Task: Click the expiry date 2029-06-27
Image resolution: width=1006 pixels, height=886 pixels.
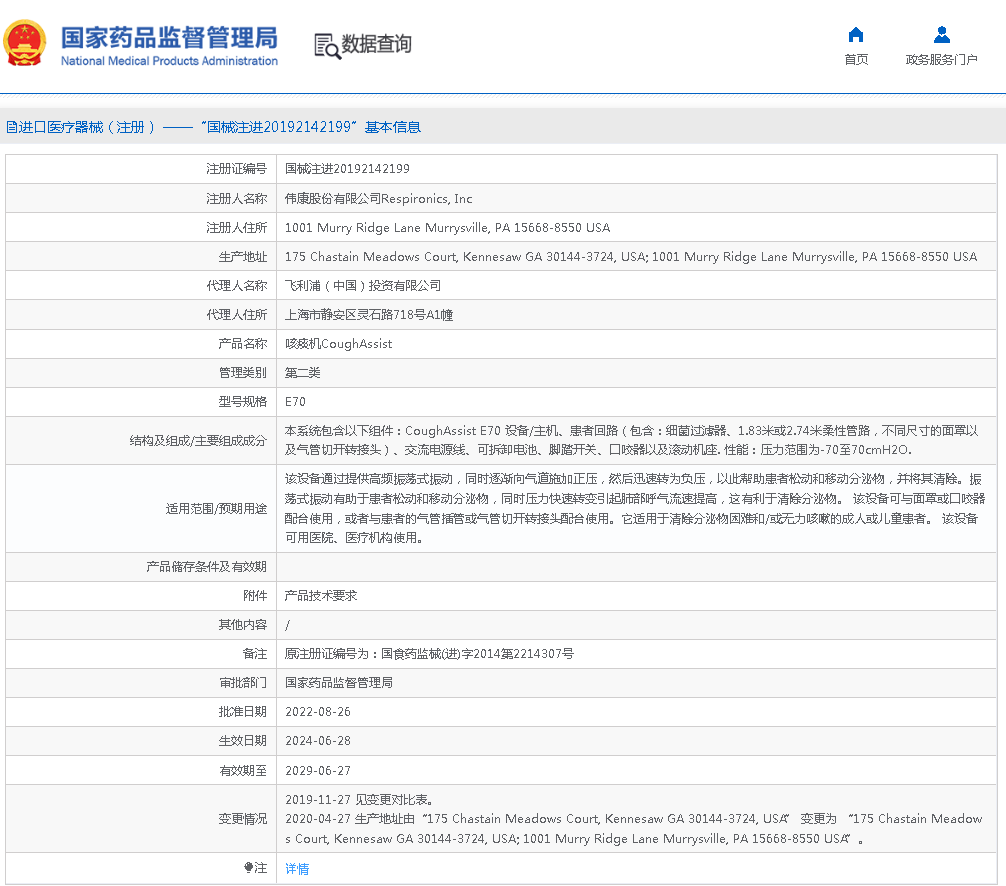Action: click(x=317, y=770)
